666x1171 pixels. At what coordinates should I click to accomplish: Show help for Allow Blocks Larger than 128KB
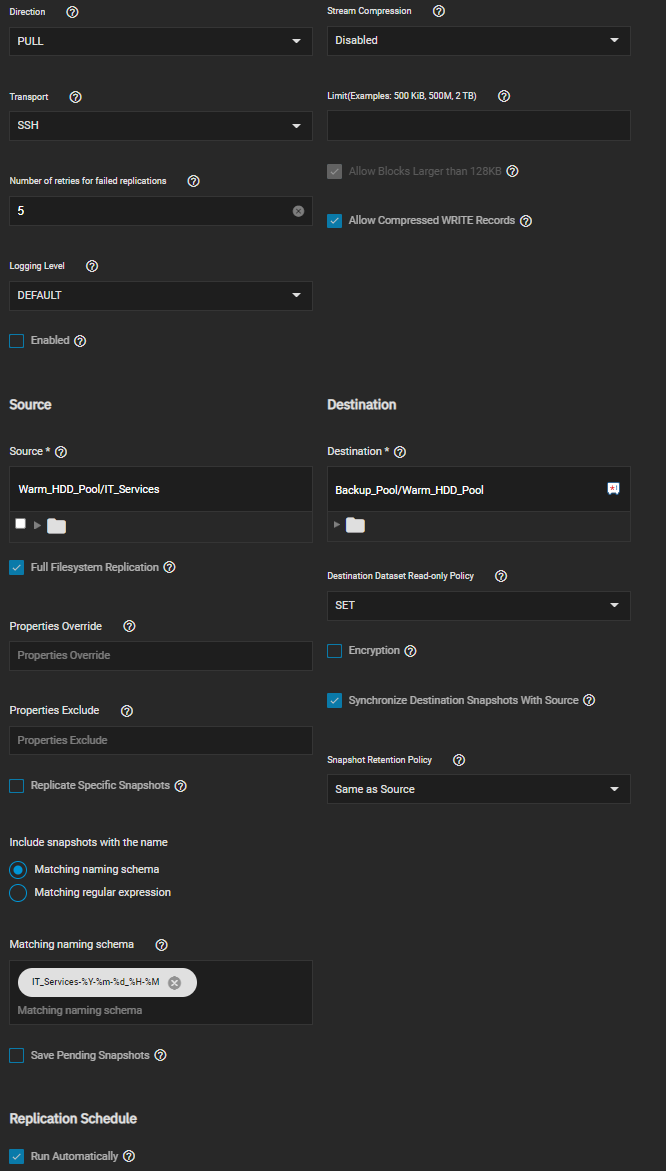coord(512,171)
